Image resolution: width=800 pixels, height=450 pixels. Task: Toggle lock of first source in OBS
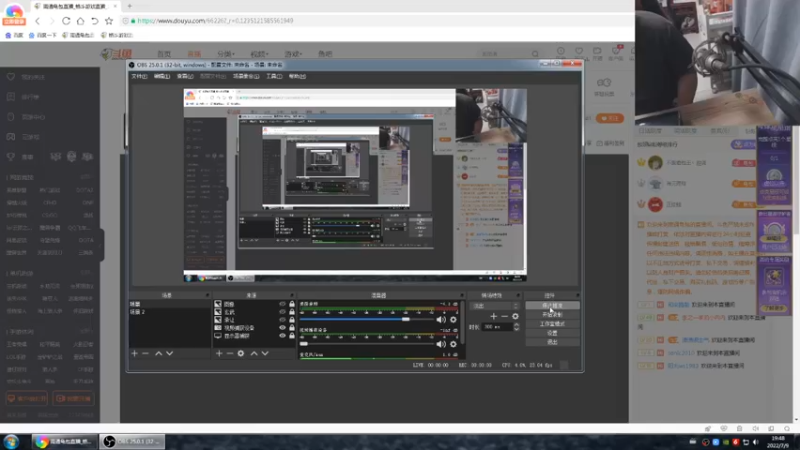292,304
